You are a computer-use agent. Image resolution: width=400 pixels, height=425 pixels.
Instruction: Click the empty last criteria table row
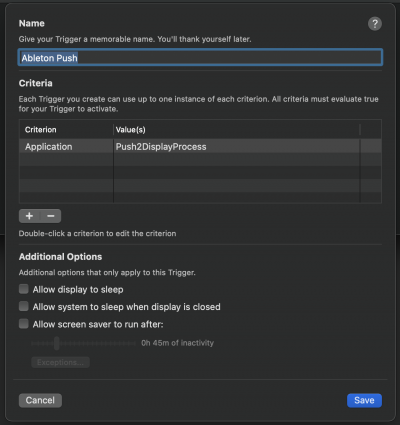(200, 197)
